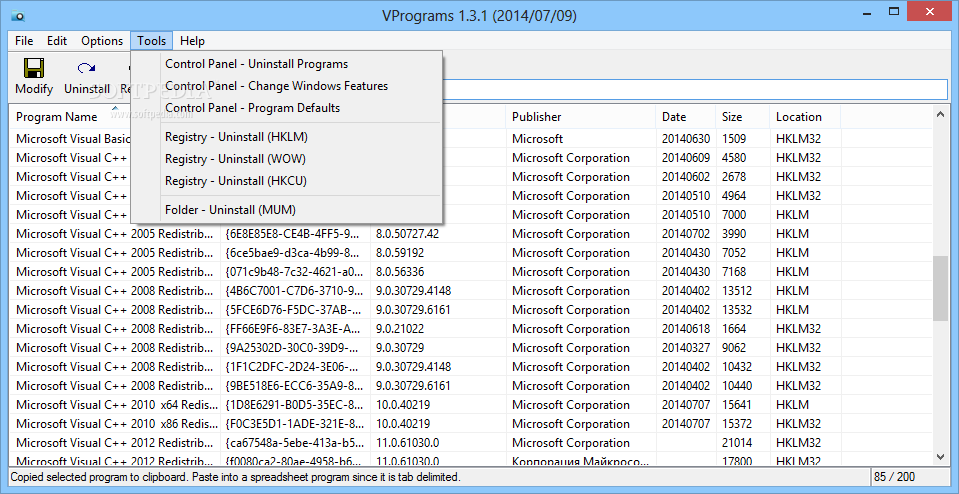Image resolution: width=959 pixels, height=494 pixels.
Task: Open the File menu
Action: pyautogui.click(x=24, y=41)
